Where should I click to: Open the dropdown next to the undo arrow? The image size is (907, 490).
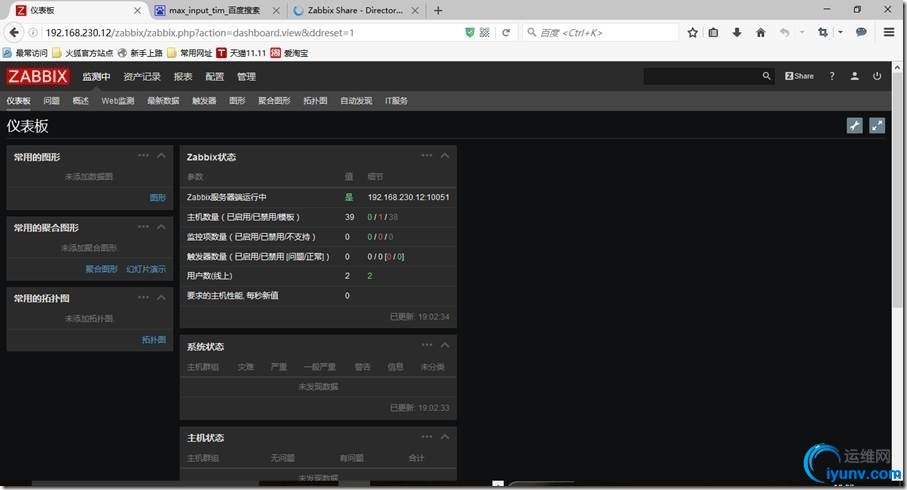pyautogui.click(x=802, y=33)
